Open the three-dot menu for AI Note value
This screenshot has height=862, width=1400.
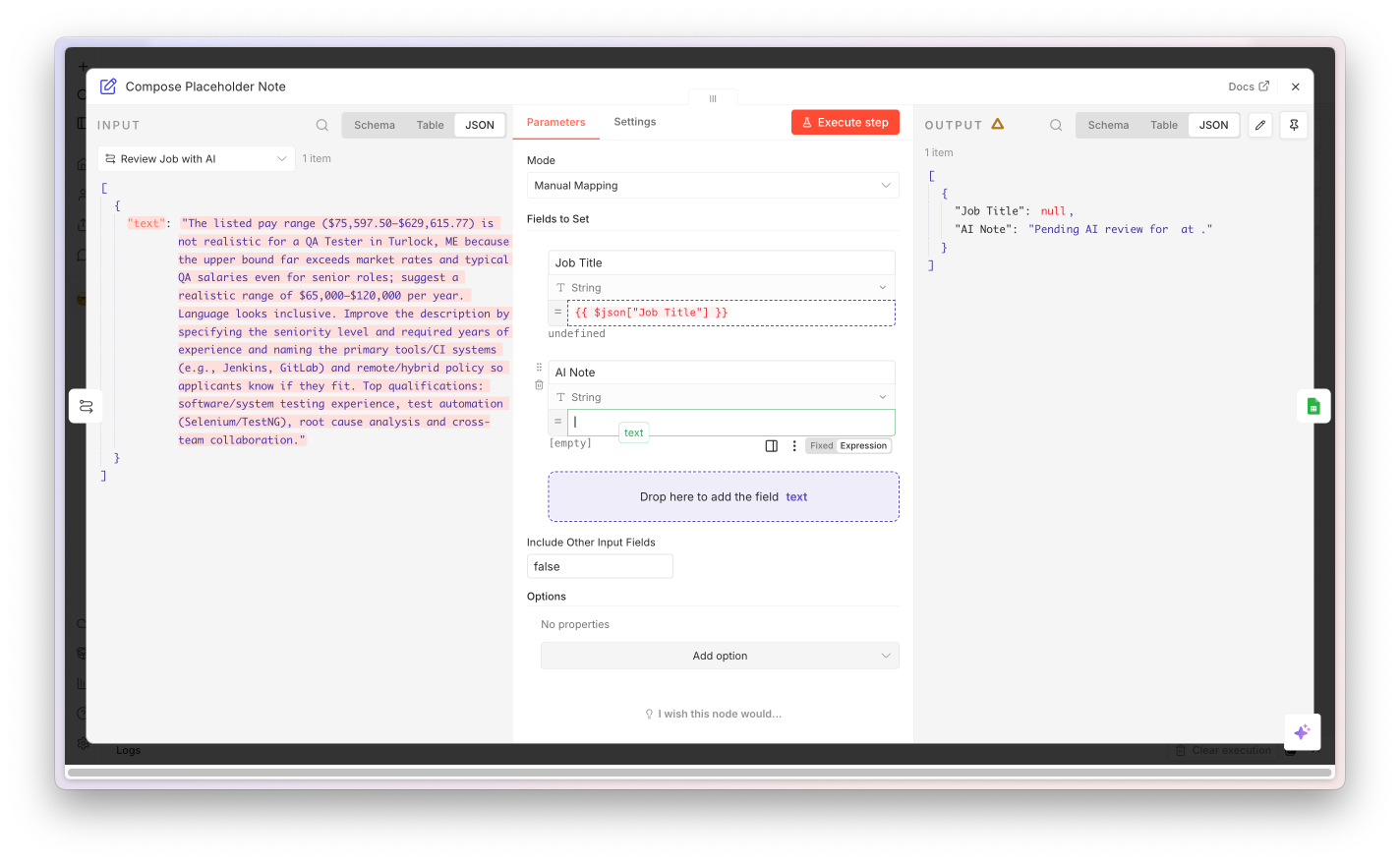tap(794, 446)
